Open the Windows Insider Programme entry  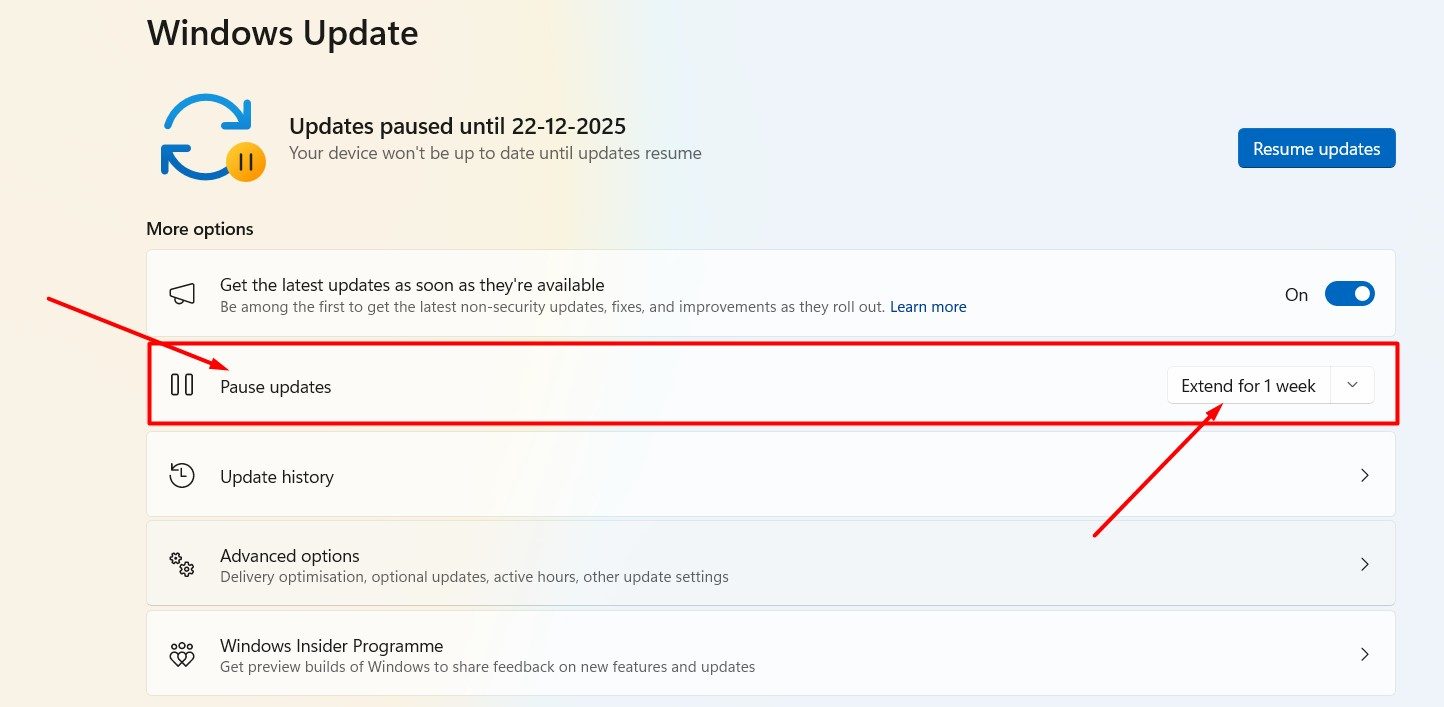click(x=331, y=646)
